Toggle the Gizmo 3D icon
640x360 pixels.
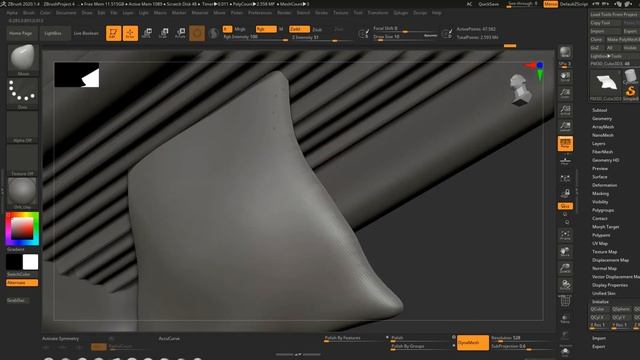click(197, 33)
